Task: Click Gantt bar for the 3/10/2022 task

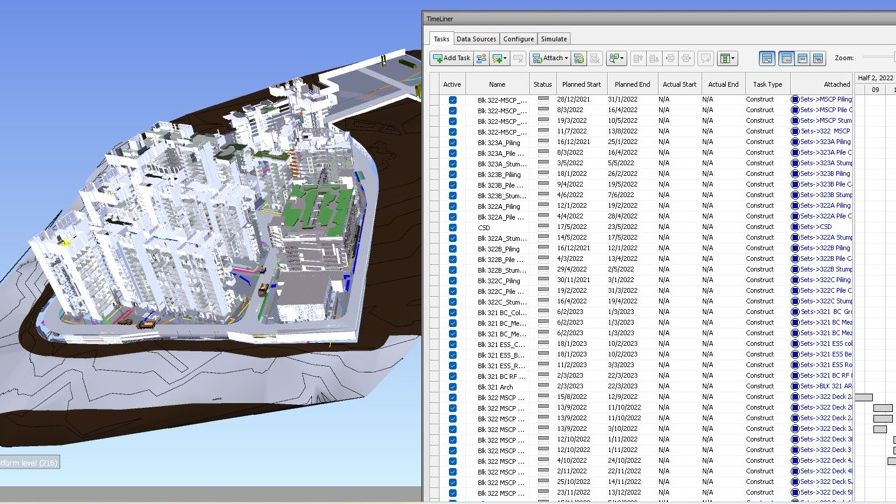Action: pyautogui.click(x=880, y=429)
